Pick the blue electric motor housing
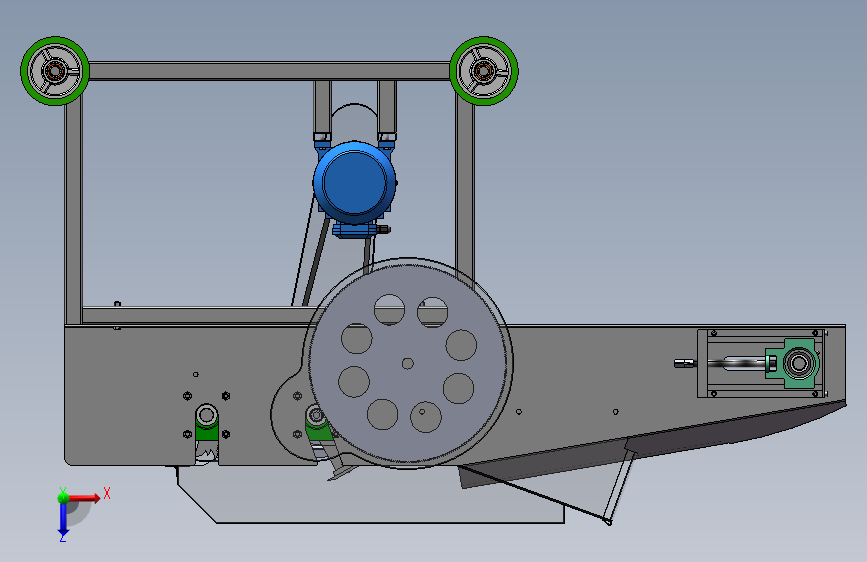 (x=354, y=183)
